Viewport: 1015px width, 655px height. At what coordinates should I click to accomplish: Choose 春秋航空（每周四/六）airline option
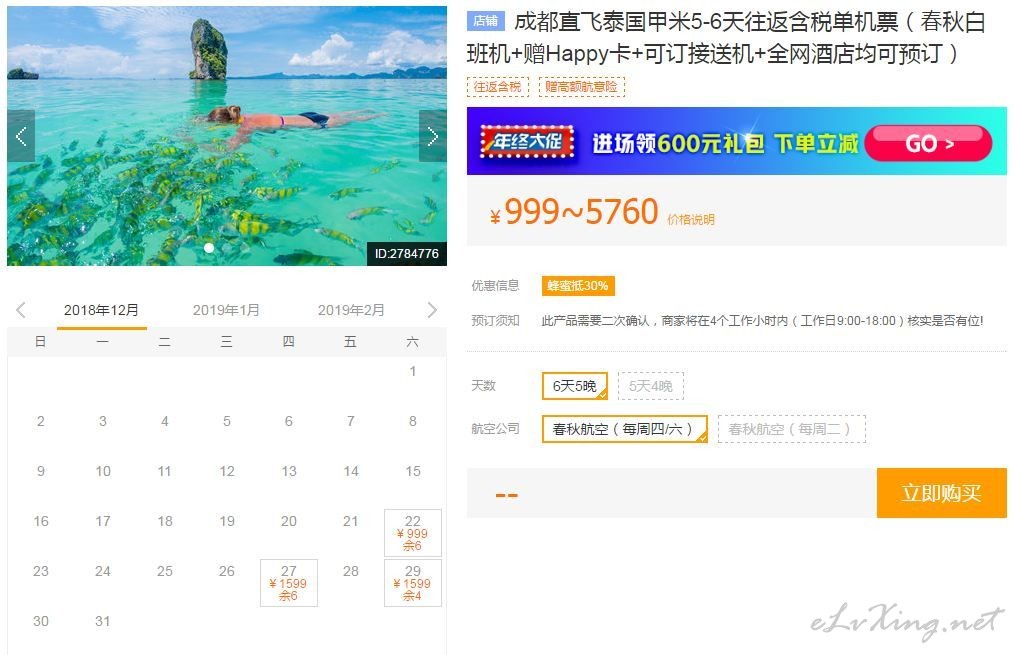(625, 428)
